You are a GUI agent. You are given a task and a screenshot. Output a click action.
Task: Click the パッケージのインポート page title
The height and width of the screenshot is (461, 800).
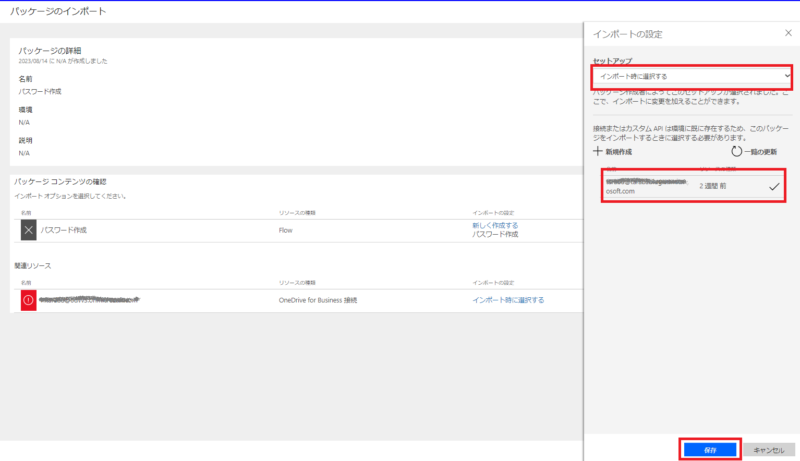click(58, 11)
